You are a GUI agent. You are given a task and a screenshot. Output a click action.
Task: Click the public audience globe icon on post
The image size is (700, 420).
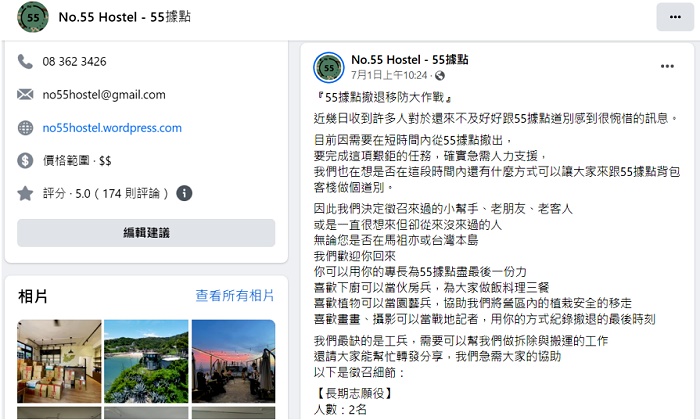(440, 75)
